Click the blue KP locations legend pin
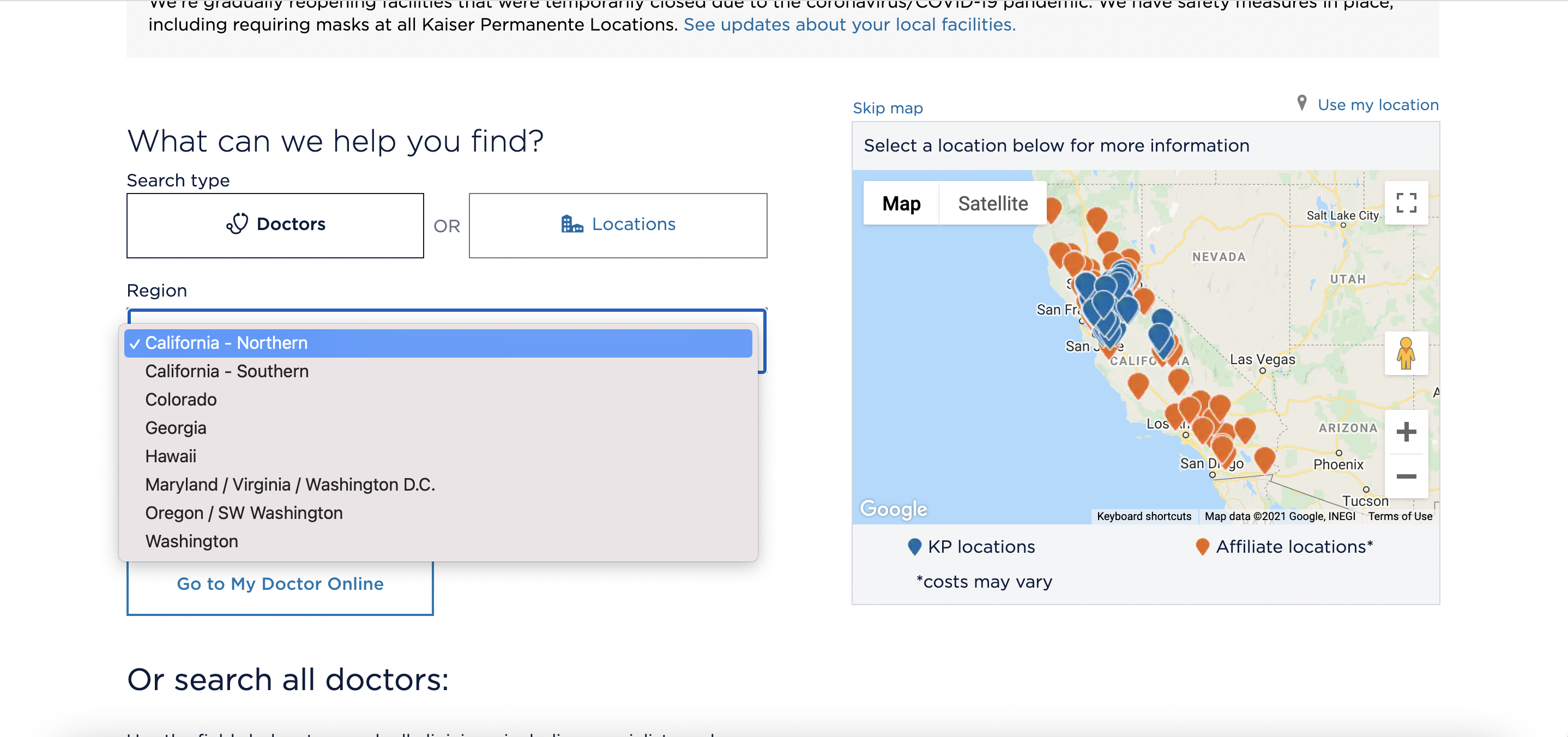1568x737 pixels. pos(914,547)
